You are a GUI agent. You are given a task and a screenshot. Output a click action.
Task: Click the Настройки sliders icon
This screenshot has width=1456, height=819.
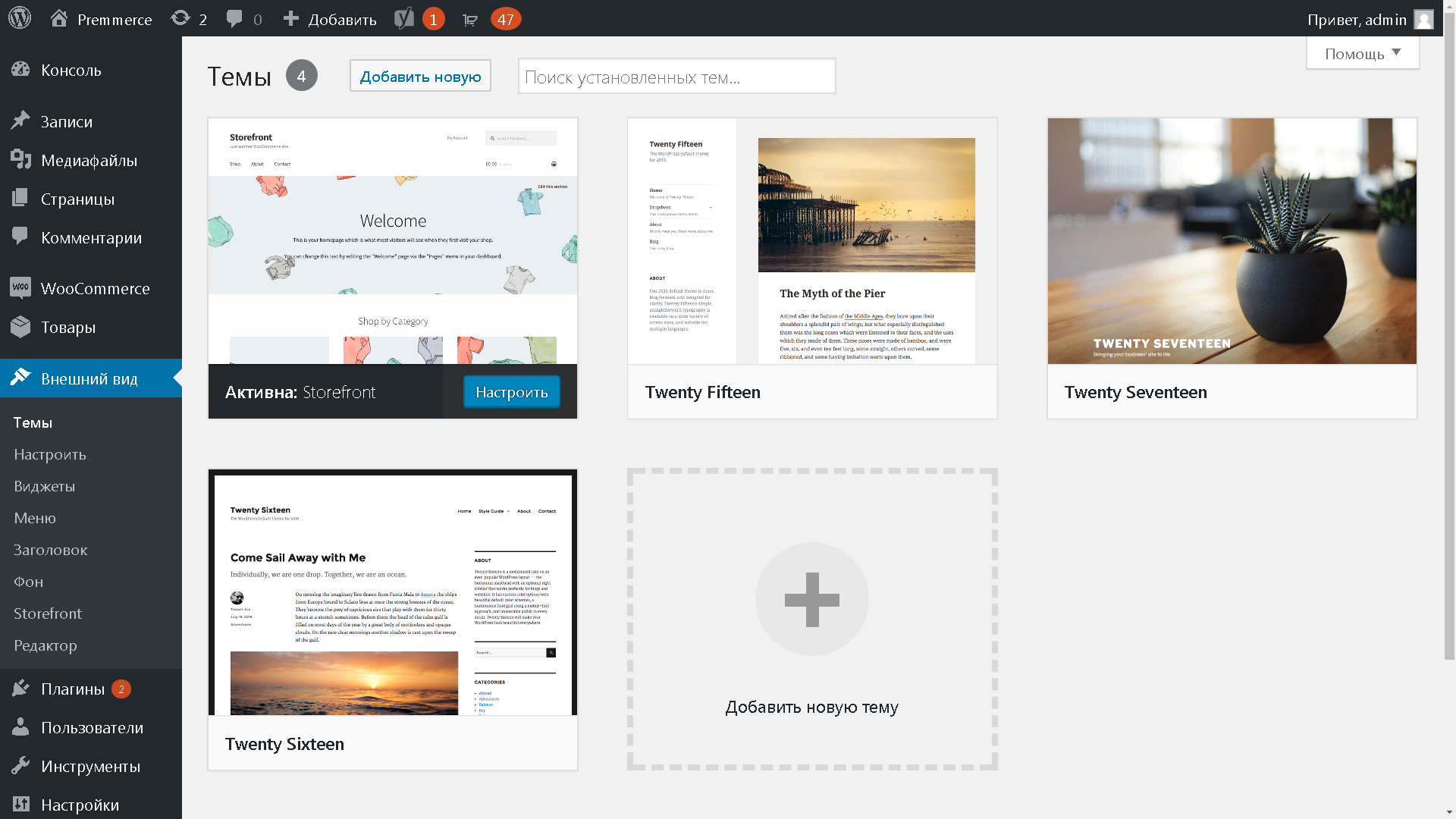point(20,805)
